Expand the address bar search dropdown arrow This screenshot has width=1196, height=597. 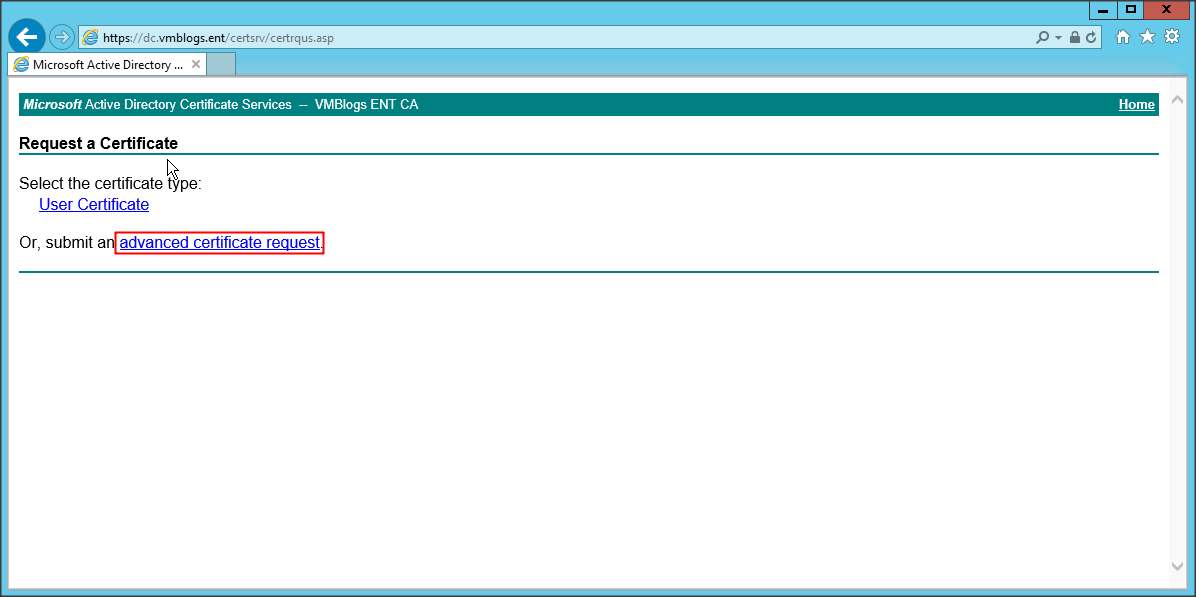pyautogui.click(x=1057, y=37)
